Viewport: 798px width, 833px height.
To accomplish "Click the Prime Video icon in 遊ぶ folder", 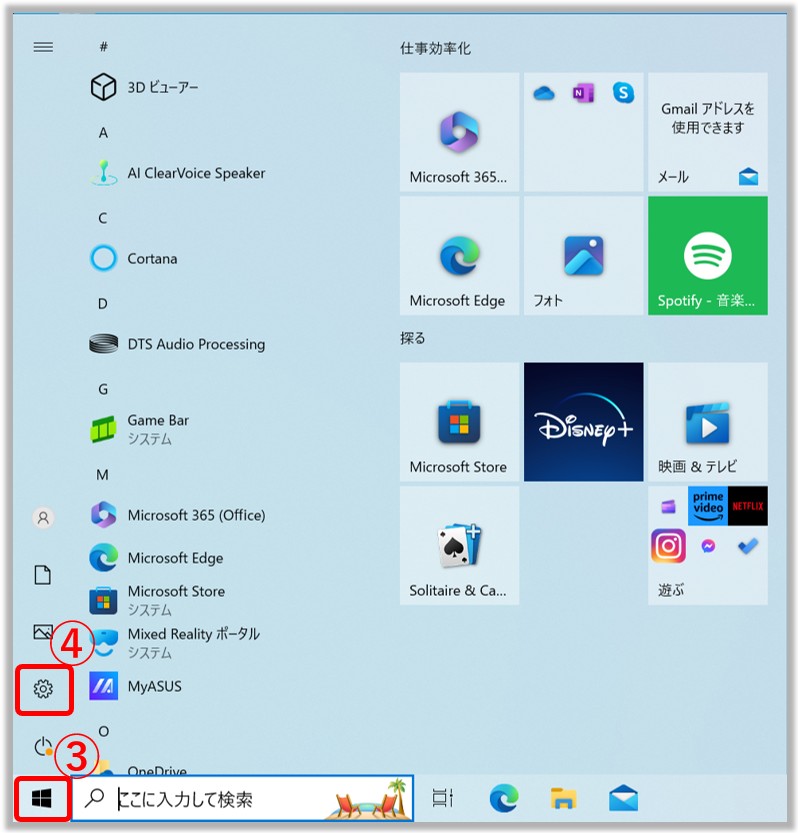I will (708, 506).
